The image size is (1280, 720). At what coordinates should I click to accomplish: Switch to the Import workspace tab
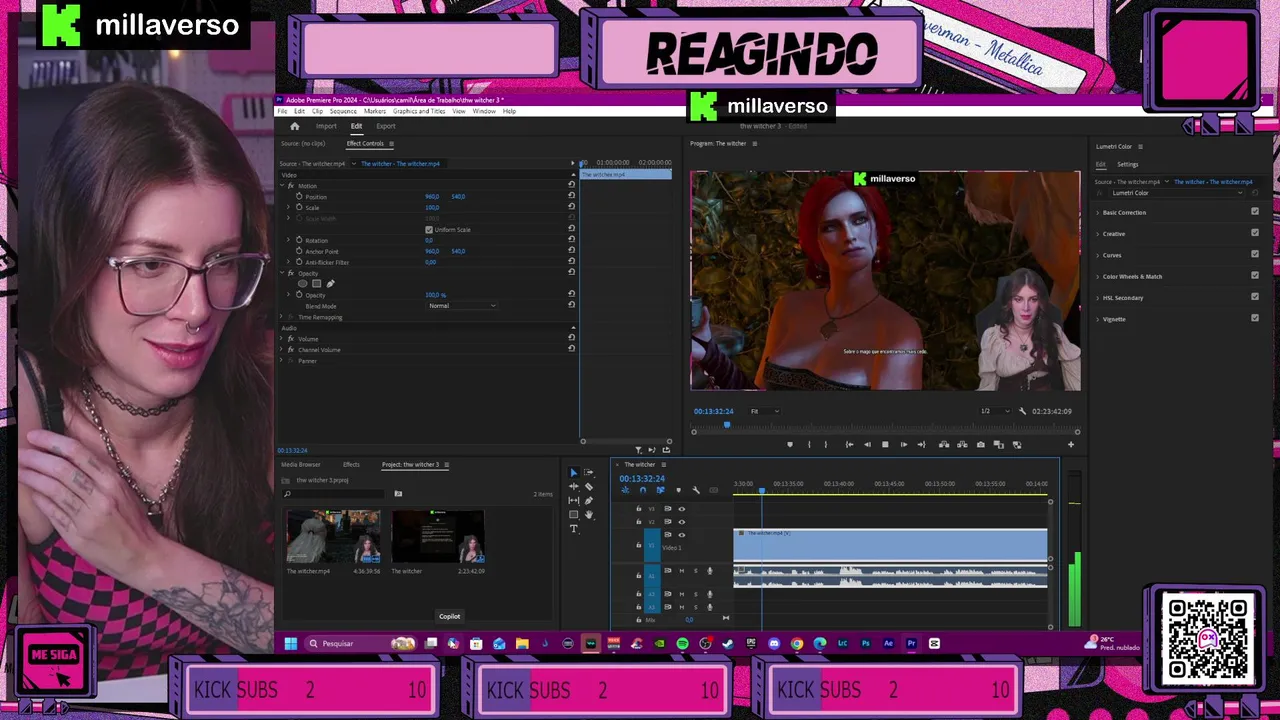326,126
